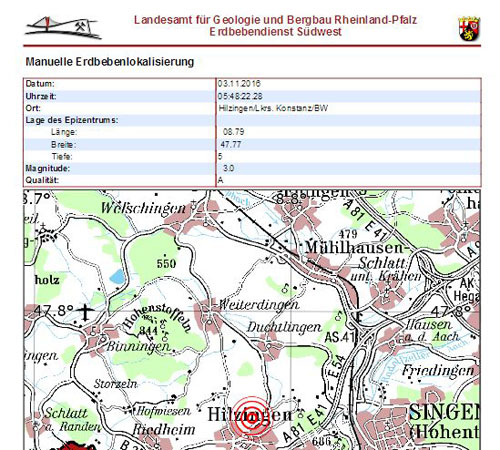
Task: Click the 'Ort:' row label
Action: tap(33, 108)
